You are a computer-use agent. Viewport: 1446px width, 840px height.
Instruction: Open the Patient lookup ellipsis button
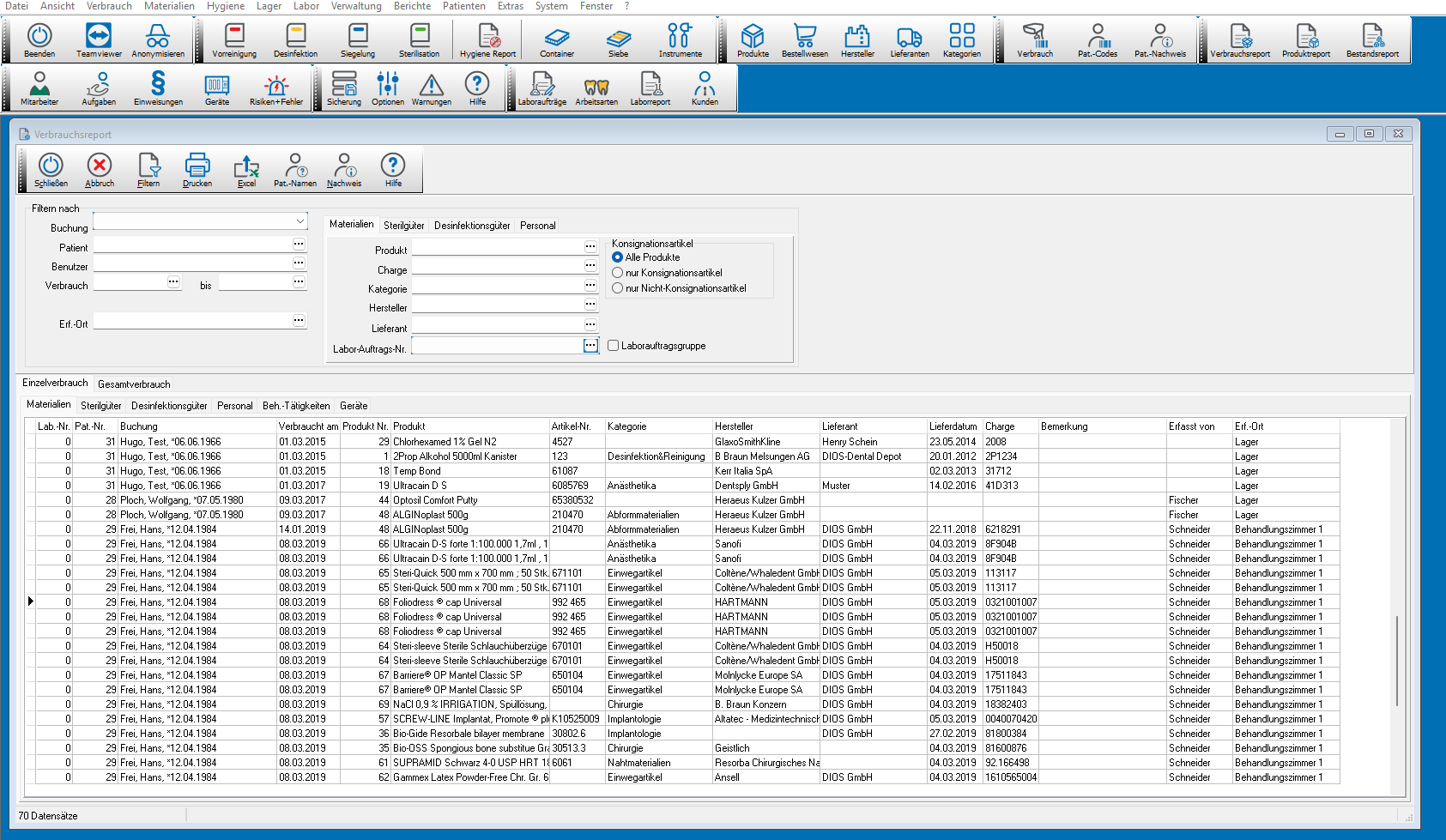point(299,245)
